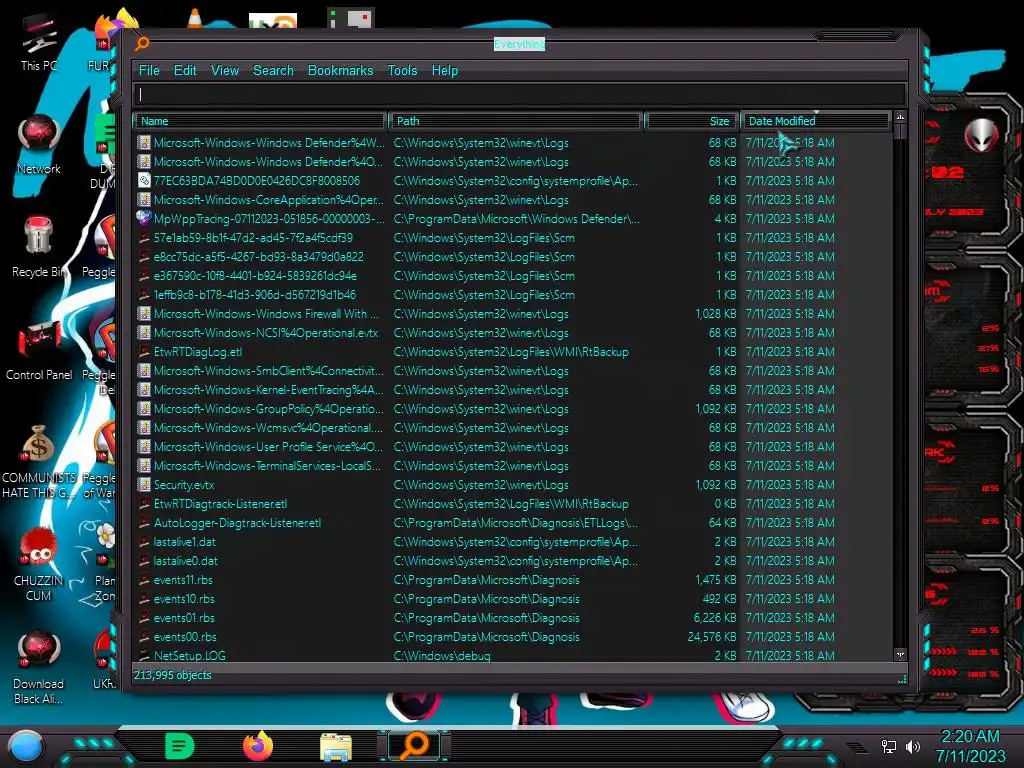Select file 1effb9c8-b178-41d3-906d-d567219d1b46
The width and height of the screenshot is (1024, 768).
click(x=255, y=295)
